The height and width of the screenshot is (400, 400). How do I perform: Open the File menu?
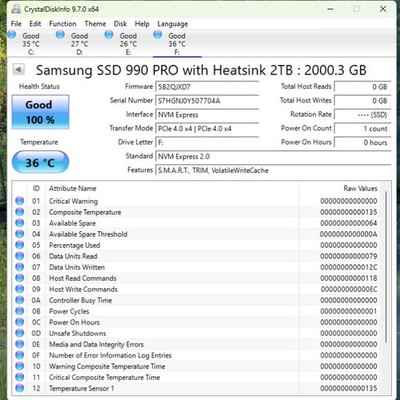click(x=16, y=24)
